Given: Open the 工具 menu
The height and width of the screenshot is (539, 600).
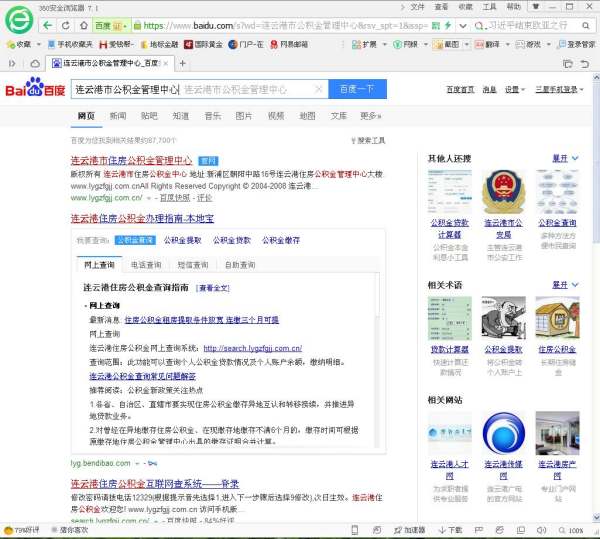Looking at the screenshot, I should (489, 7).
